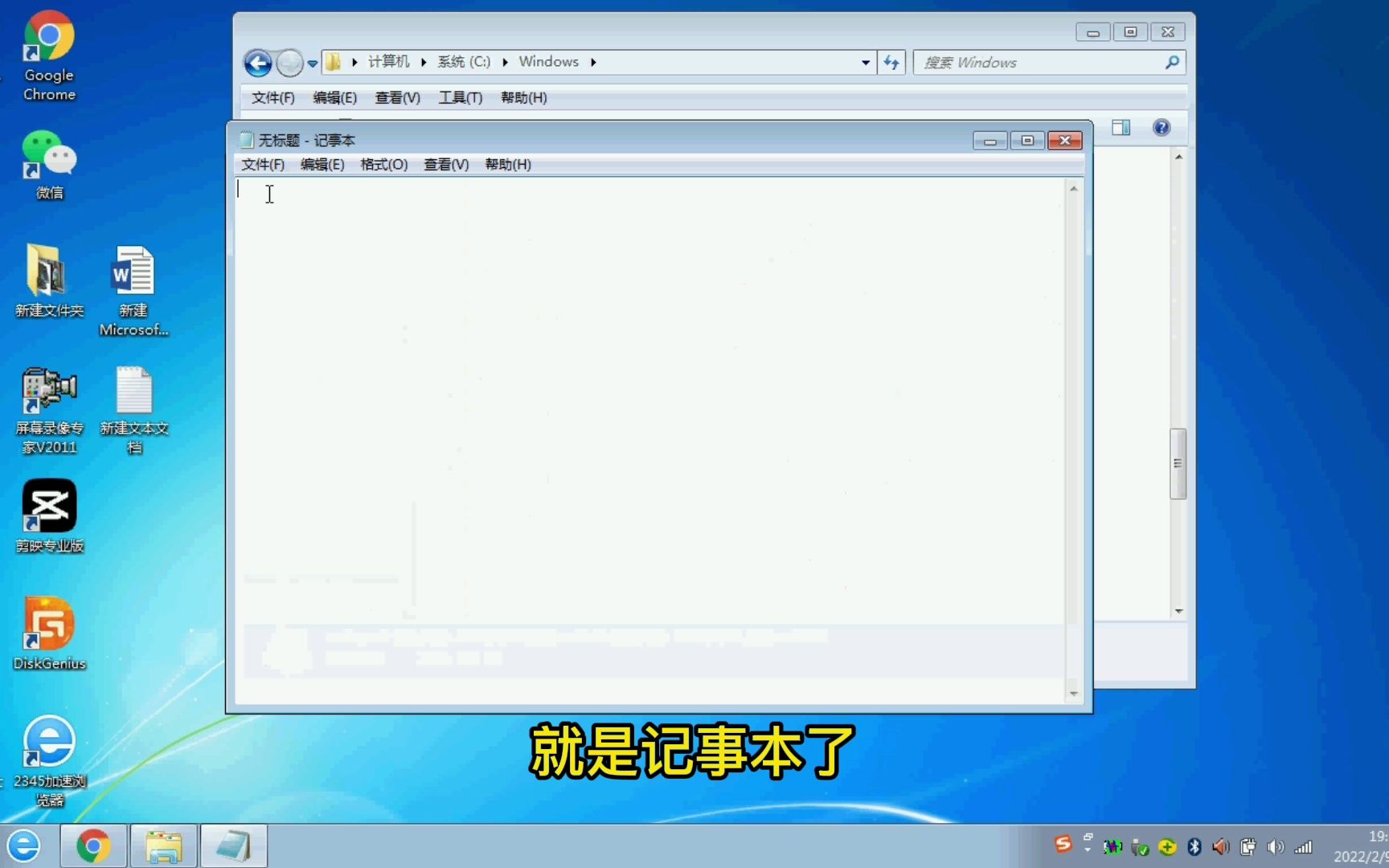Expand the arrow after 系统 (C:) in address bar
1389x868 pixels.
pos(505,62)
